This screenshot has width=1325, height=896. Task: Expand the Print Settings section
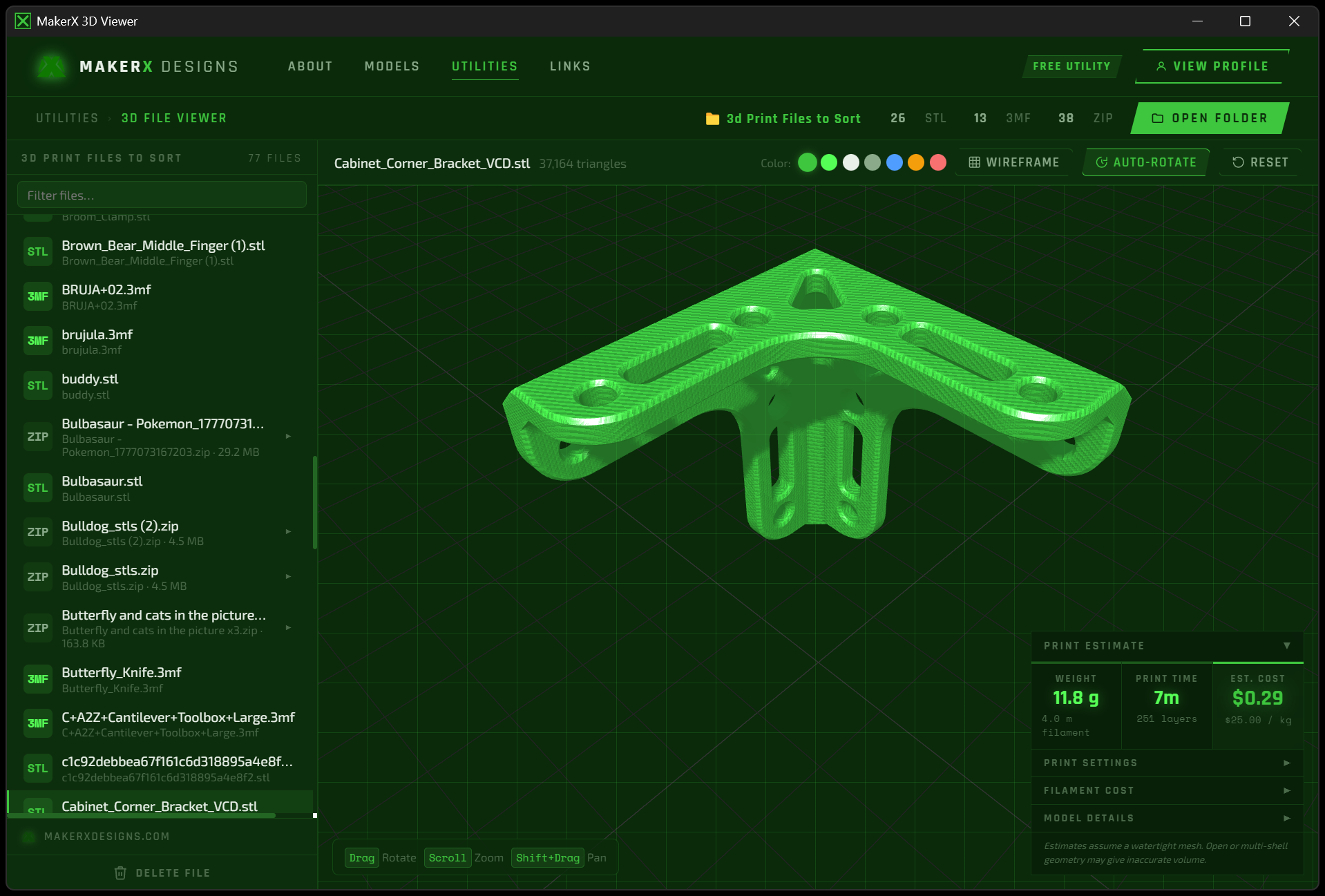tap(1167, 763)
